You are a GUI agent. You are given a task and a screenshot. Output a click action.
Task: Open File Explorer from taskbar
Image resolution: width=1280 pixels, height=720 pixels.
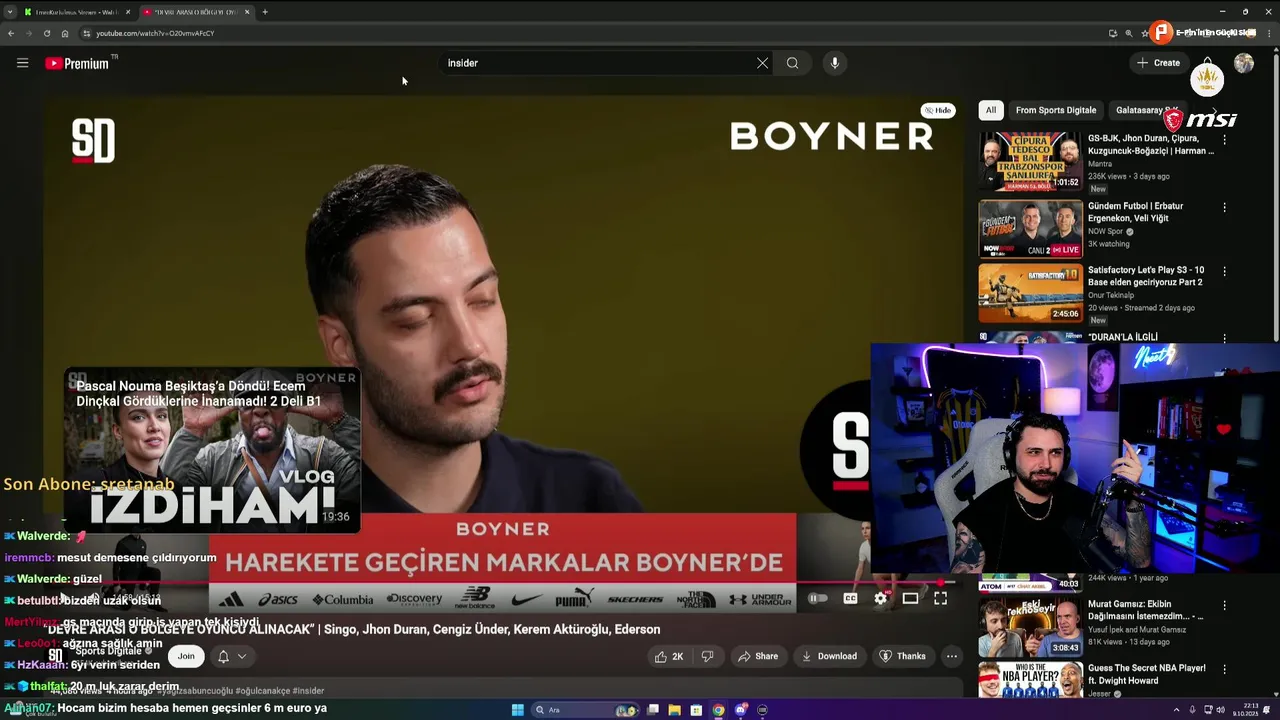click(x=674, y=710)
